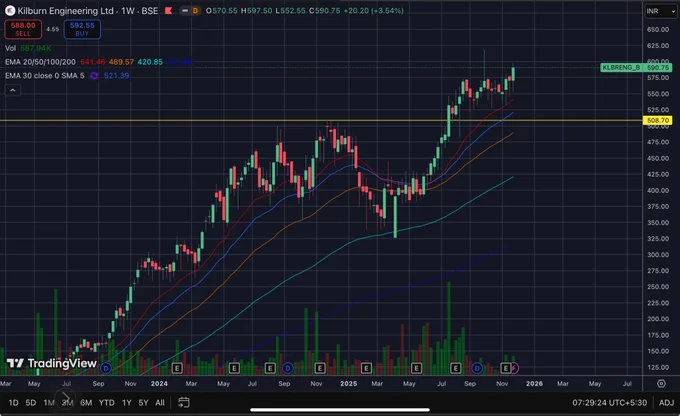Click the red flag icon beside BSE

(x=168, y=11)
